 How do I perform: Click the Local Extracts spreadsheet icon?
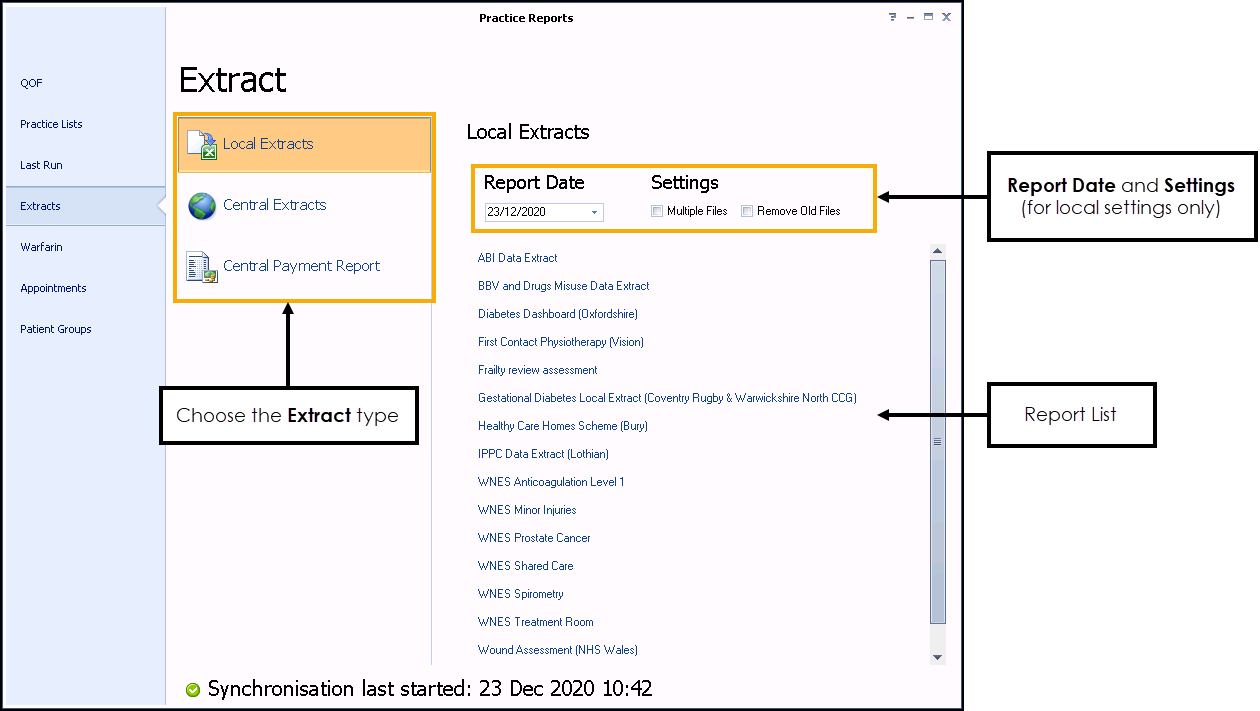click(x=202, y=145)
